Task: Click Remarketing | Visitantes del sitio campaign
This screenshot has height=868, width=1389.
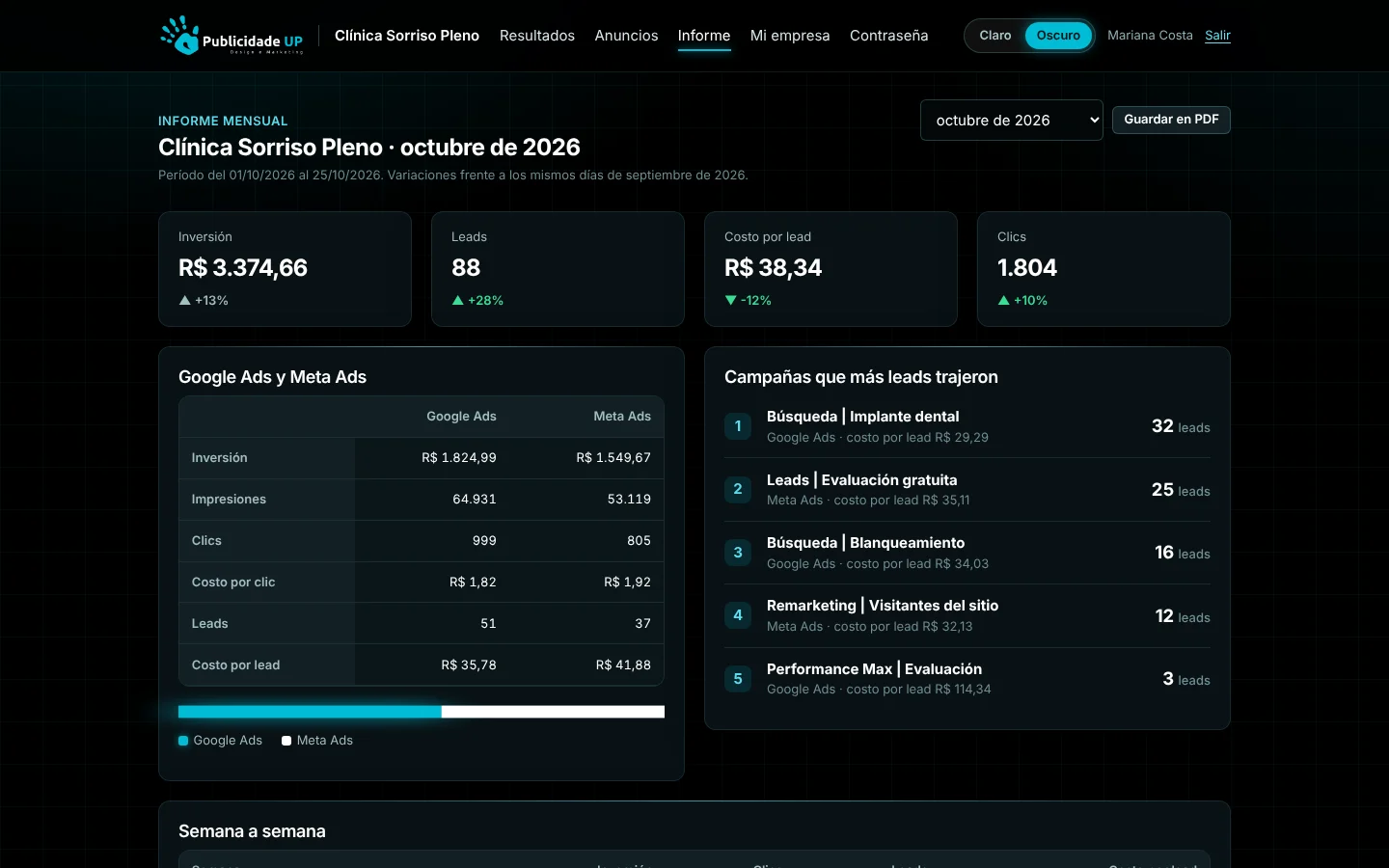Action: pyautogui.click(x=883, y=606)
